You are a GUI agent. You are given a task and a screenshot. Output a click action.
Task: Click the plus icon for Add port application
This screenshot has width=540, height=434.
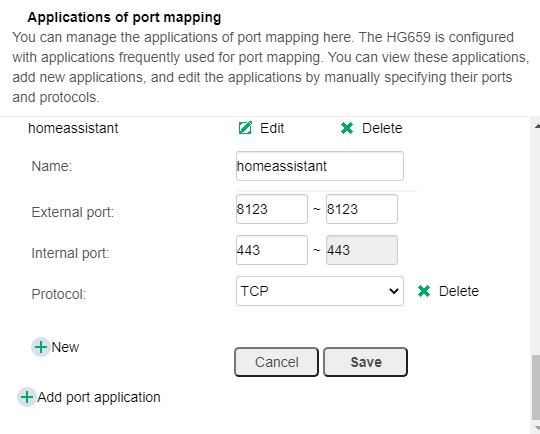click(x=27, y=397)
